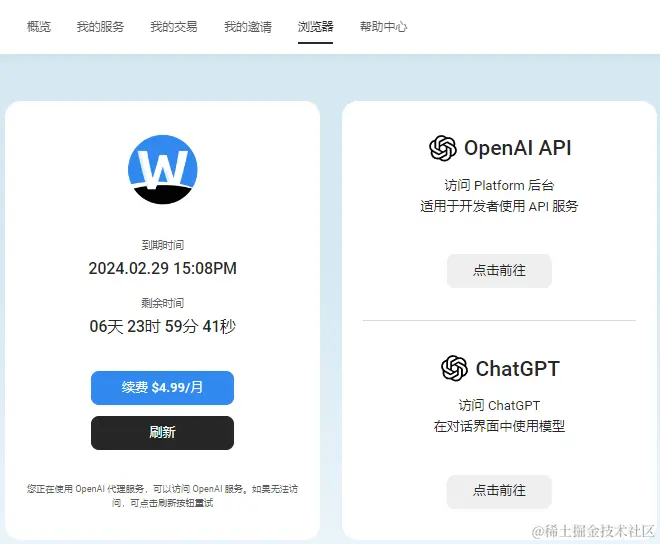
Task: Click the blue W avatar logo
Action: (x=162, y=170)
